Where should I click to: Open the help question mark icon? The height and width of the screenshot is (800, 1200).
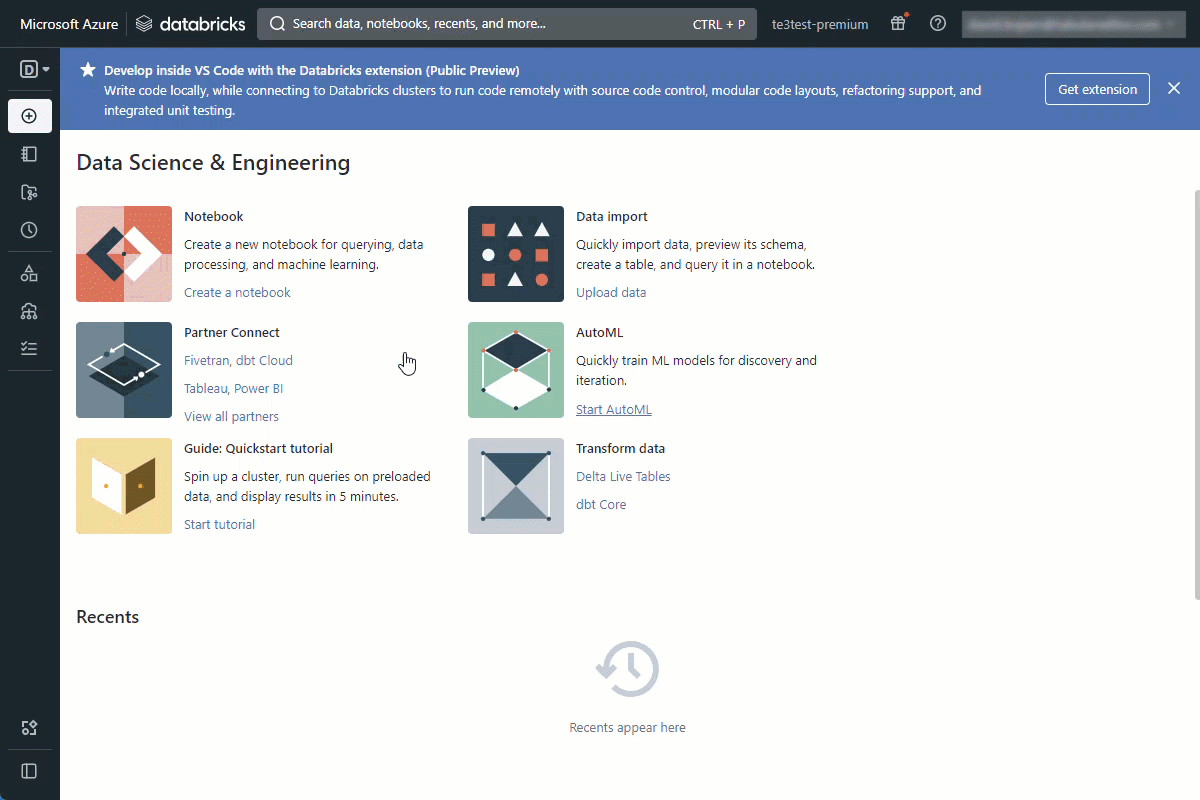tap(937, 23)
